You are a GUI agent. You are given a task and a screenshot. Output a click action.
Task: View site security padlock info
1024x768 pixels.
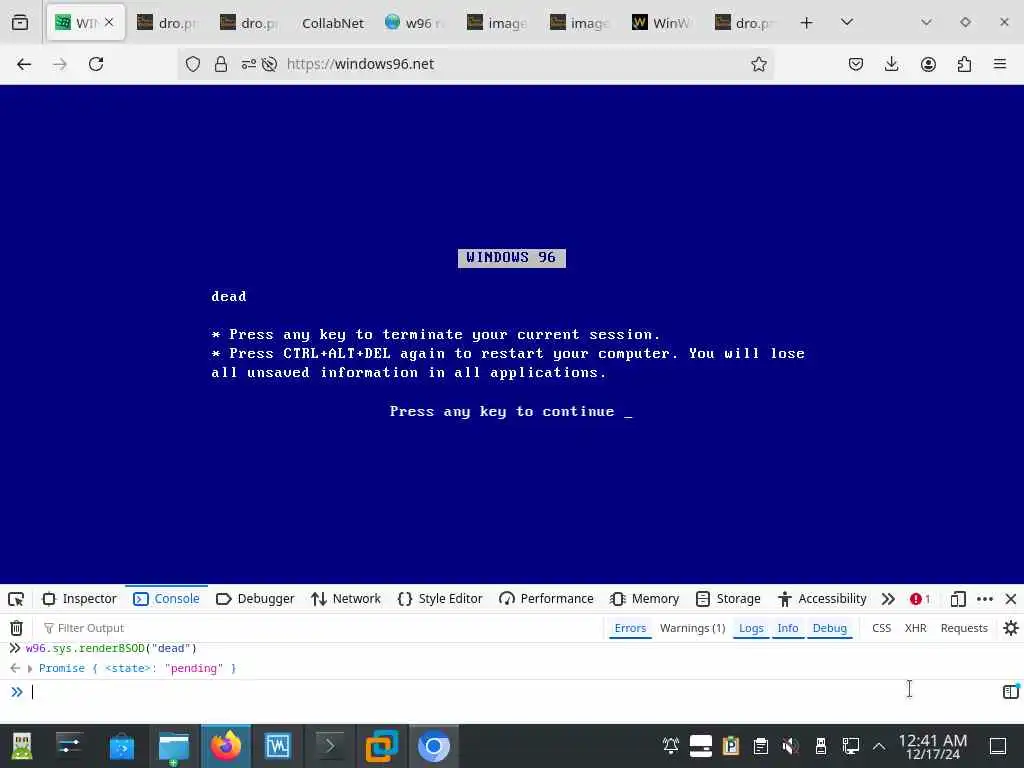pos(221,64)
